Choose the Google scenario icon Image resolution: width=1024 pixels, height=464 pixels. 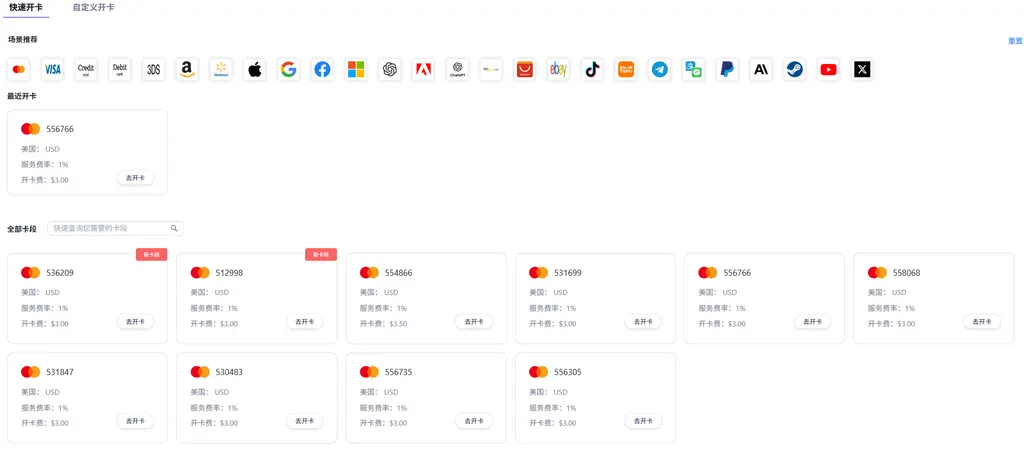(289, 69)
